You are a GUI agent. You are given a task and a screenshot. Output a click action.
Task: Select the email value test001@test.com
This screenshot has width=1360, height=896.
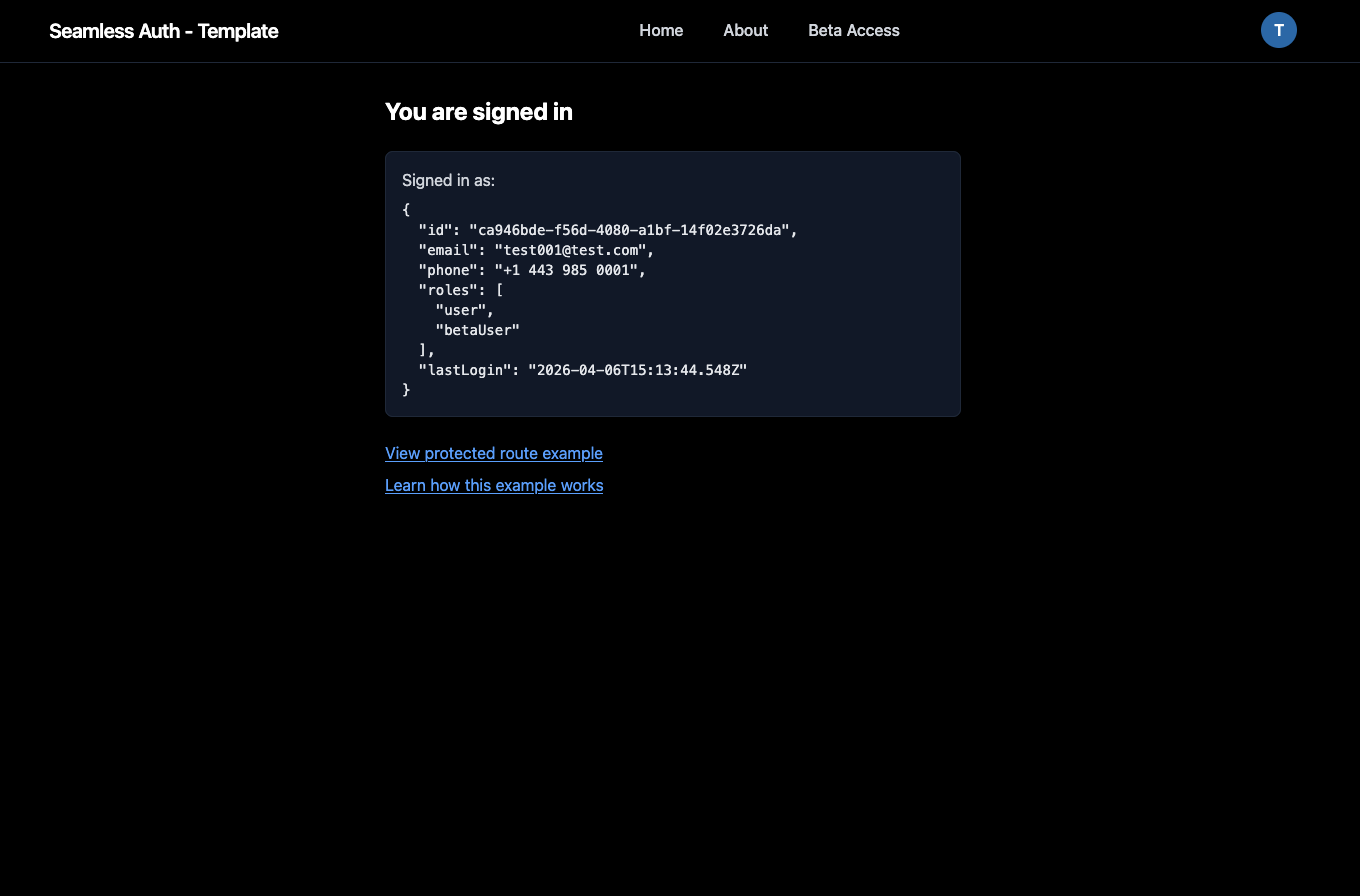pos(574,250)
